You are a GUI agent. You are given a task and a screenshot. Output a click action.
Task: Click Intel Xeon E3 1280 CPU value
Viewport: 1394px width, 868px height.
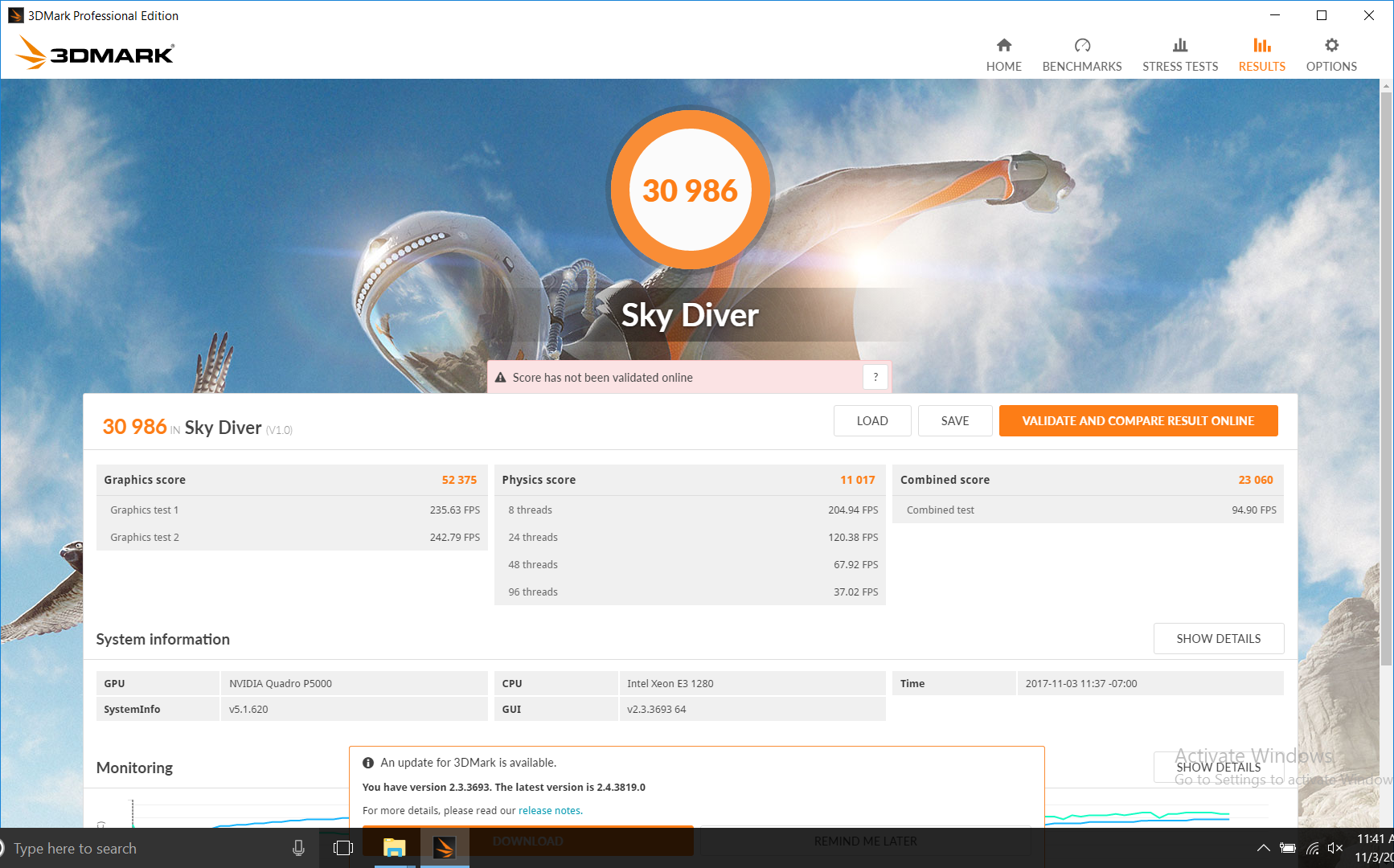[670, 683]
